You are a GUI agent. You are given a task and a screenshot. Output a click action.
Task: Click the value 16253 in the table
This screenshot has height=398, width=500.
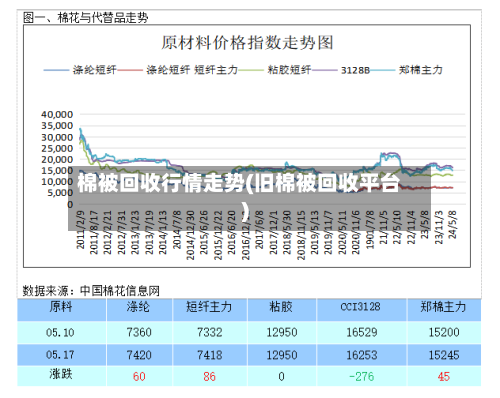362,355
